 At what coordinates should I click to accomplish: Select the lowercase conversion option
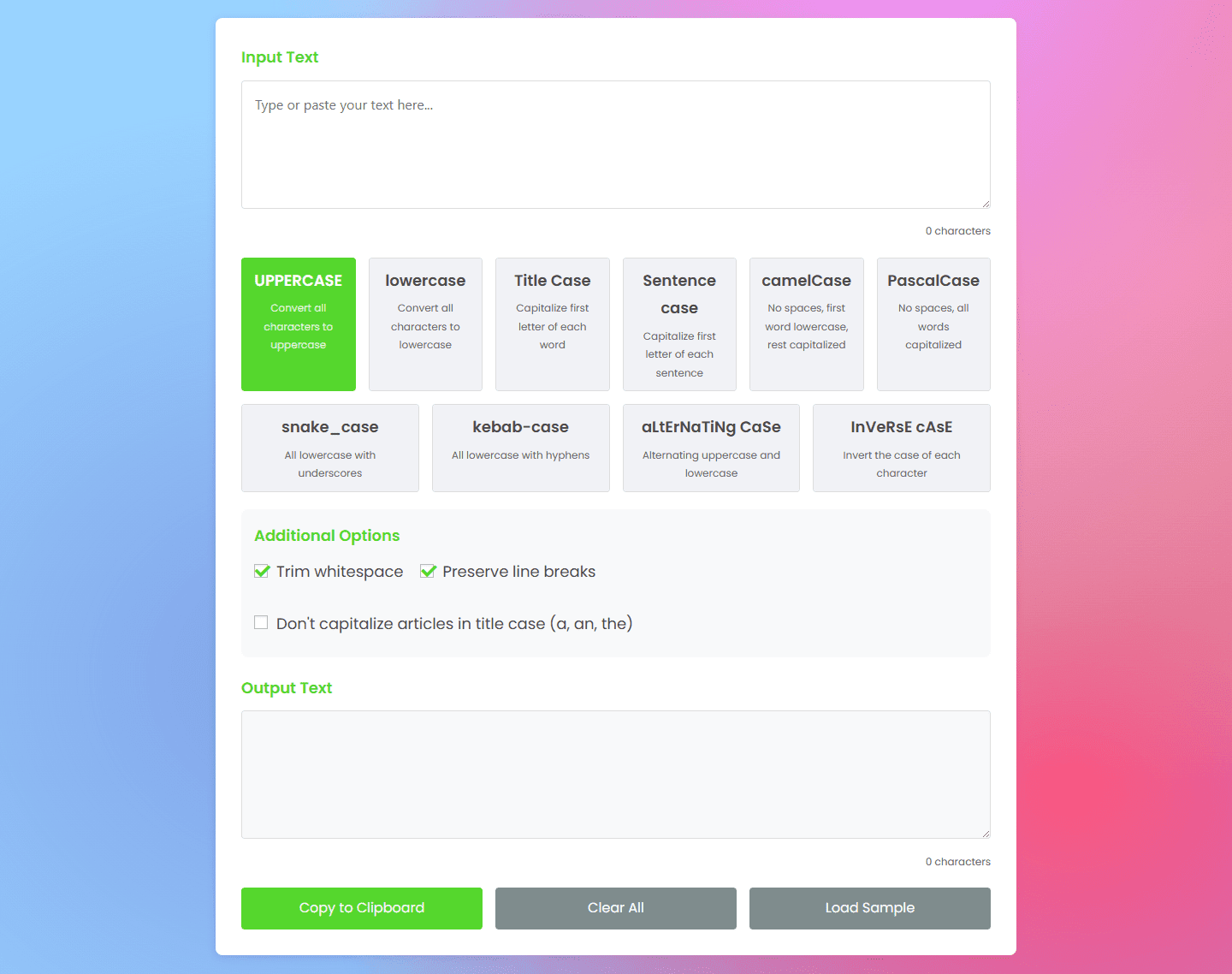(x=425, y=324)
